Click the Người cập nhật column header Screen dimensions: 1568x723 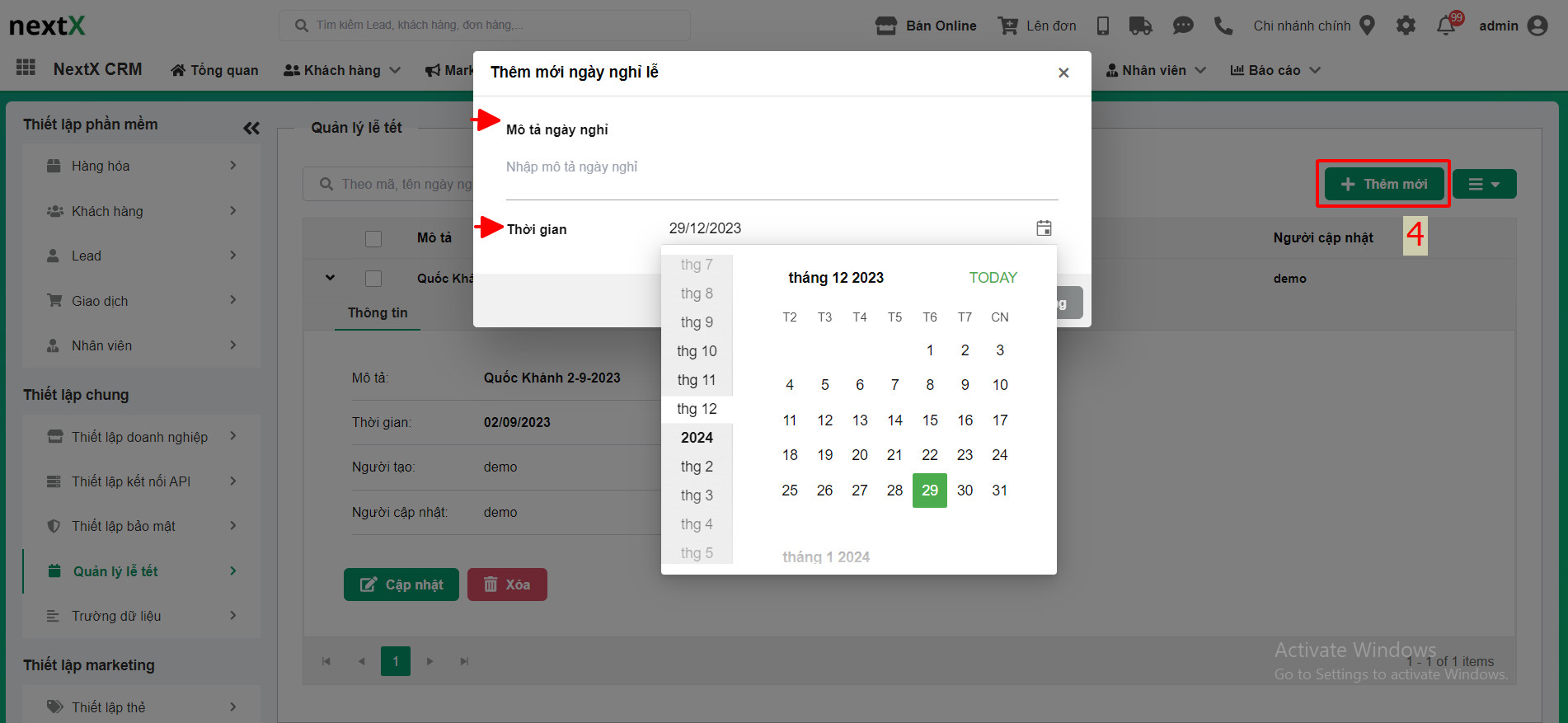pos(1323,237)
